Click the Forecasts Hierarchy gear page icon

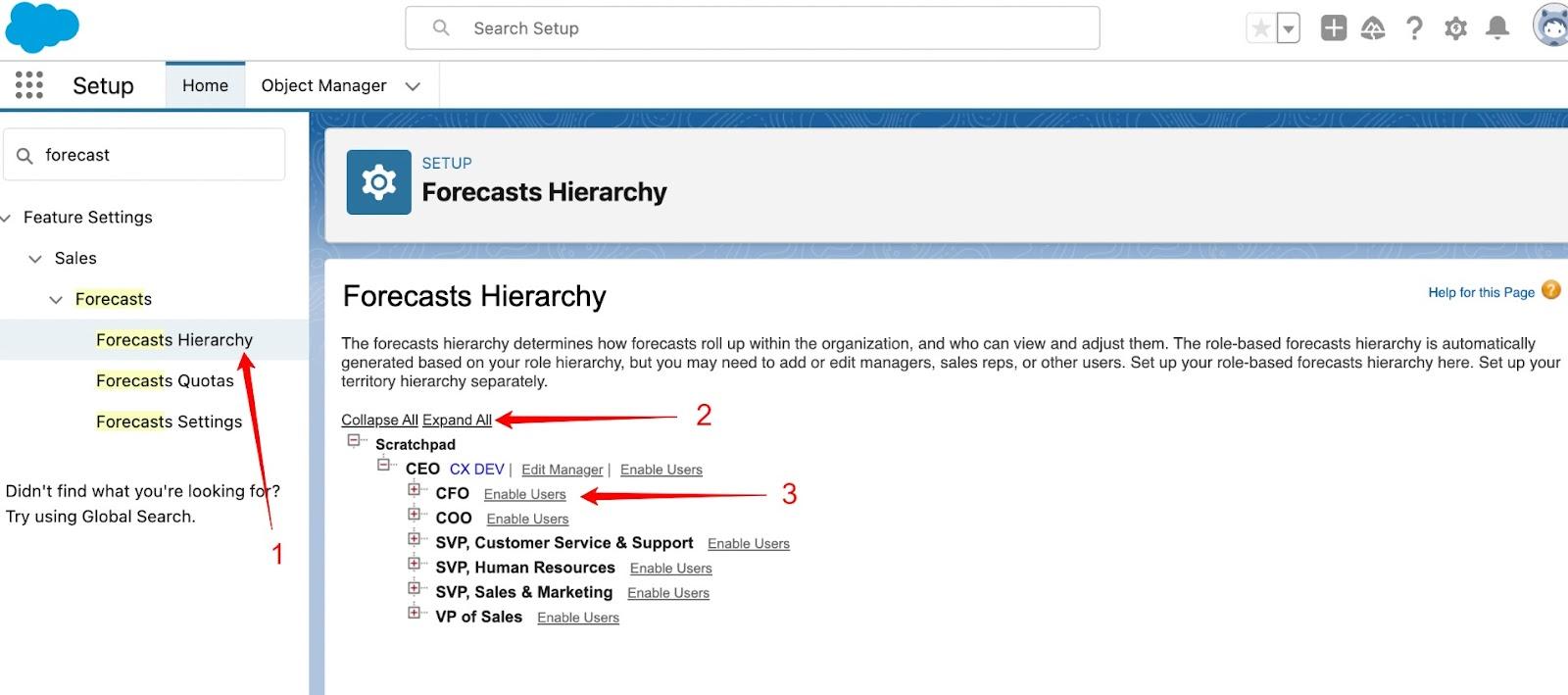point(378,182)
